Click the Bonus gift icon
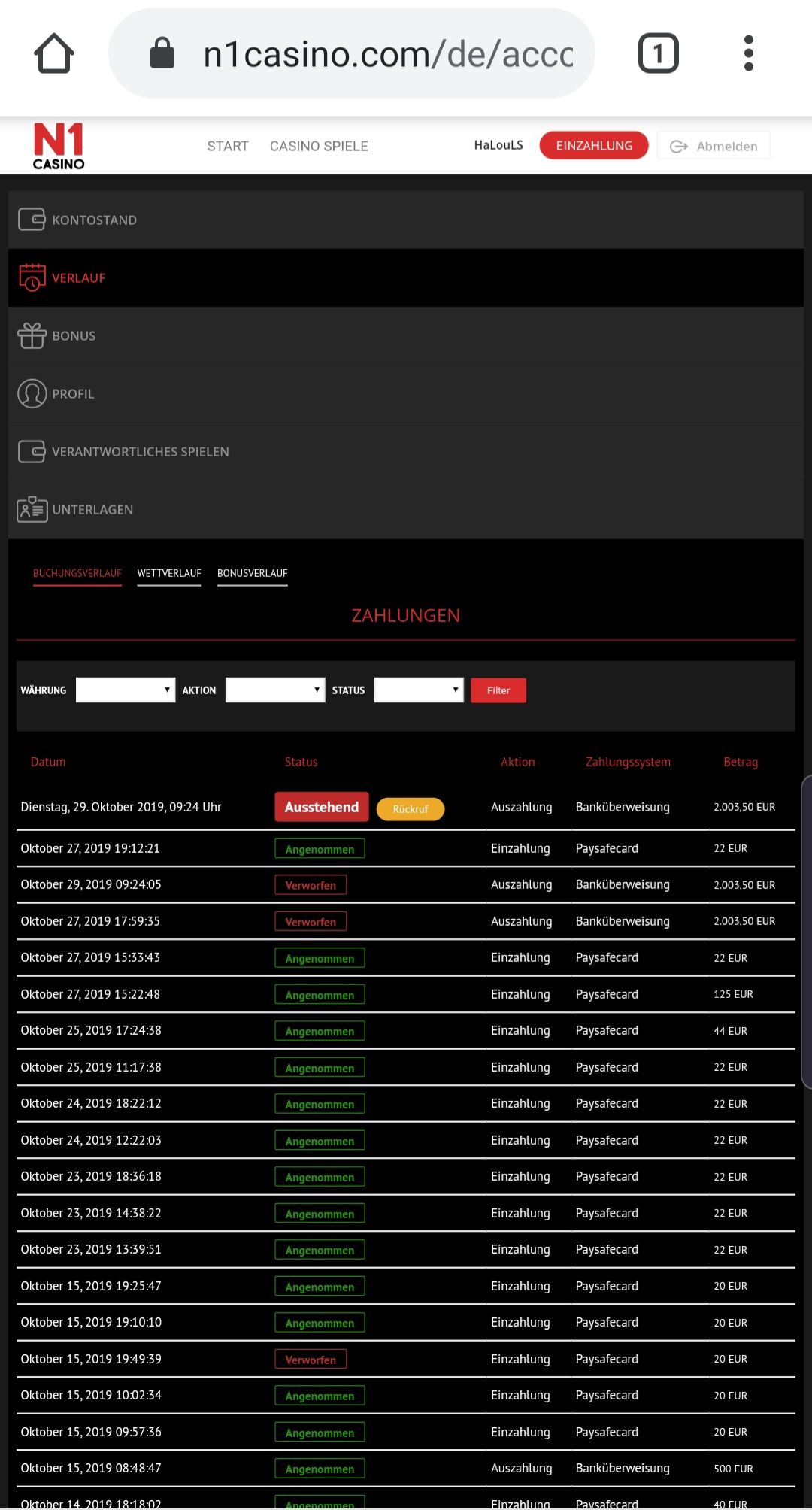 pyautogui.click(x=32, y=335)
